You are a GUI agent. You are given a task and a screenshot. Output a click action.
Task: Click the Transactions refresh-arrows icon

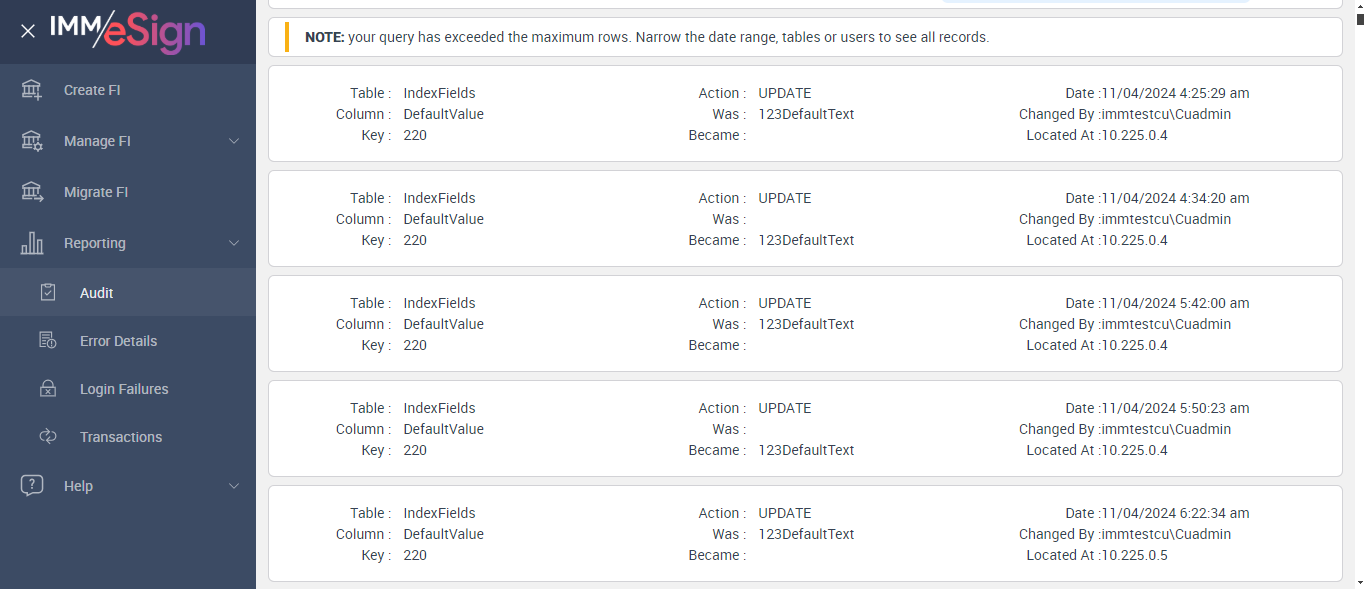[48, 437]
